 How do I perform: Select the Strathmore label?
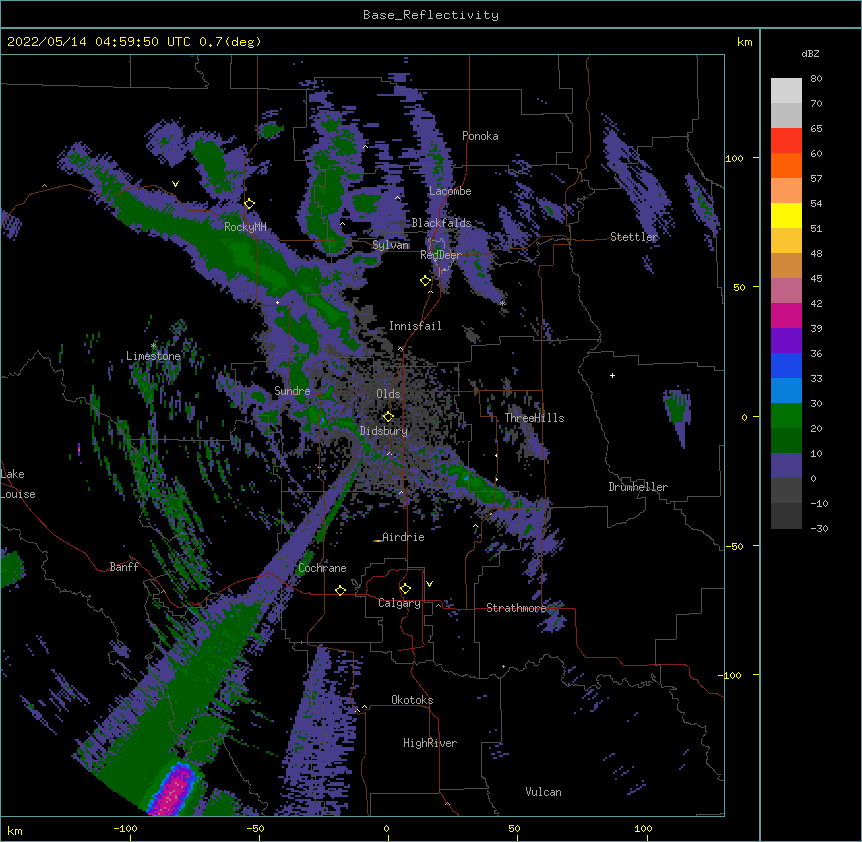point(516,608)
